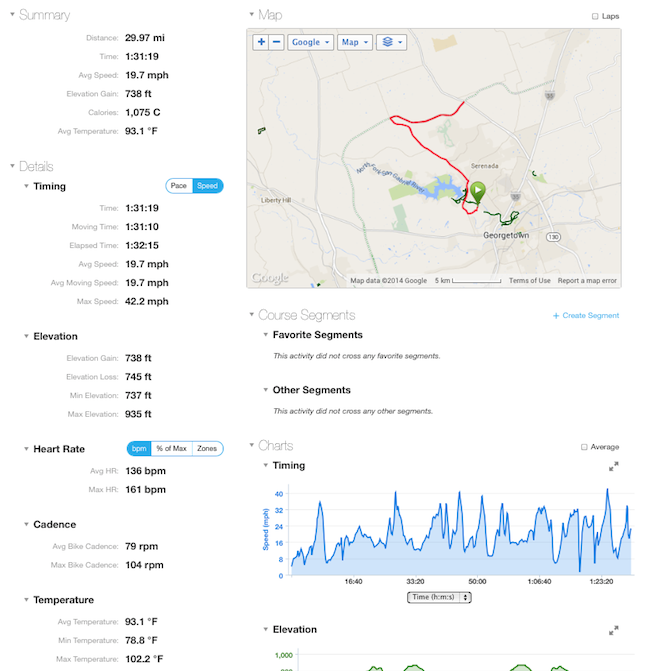Open the Google map provider dropdown
648x671 pixels.
[310, 42]
